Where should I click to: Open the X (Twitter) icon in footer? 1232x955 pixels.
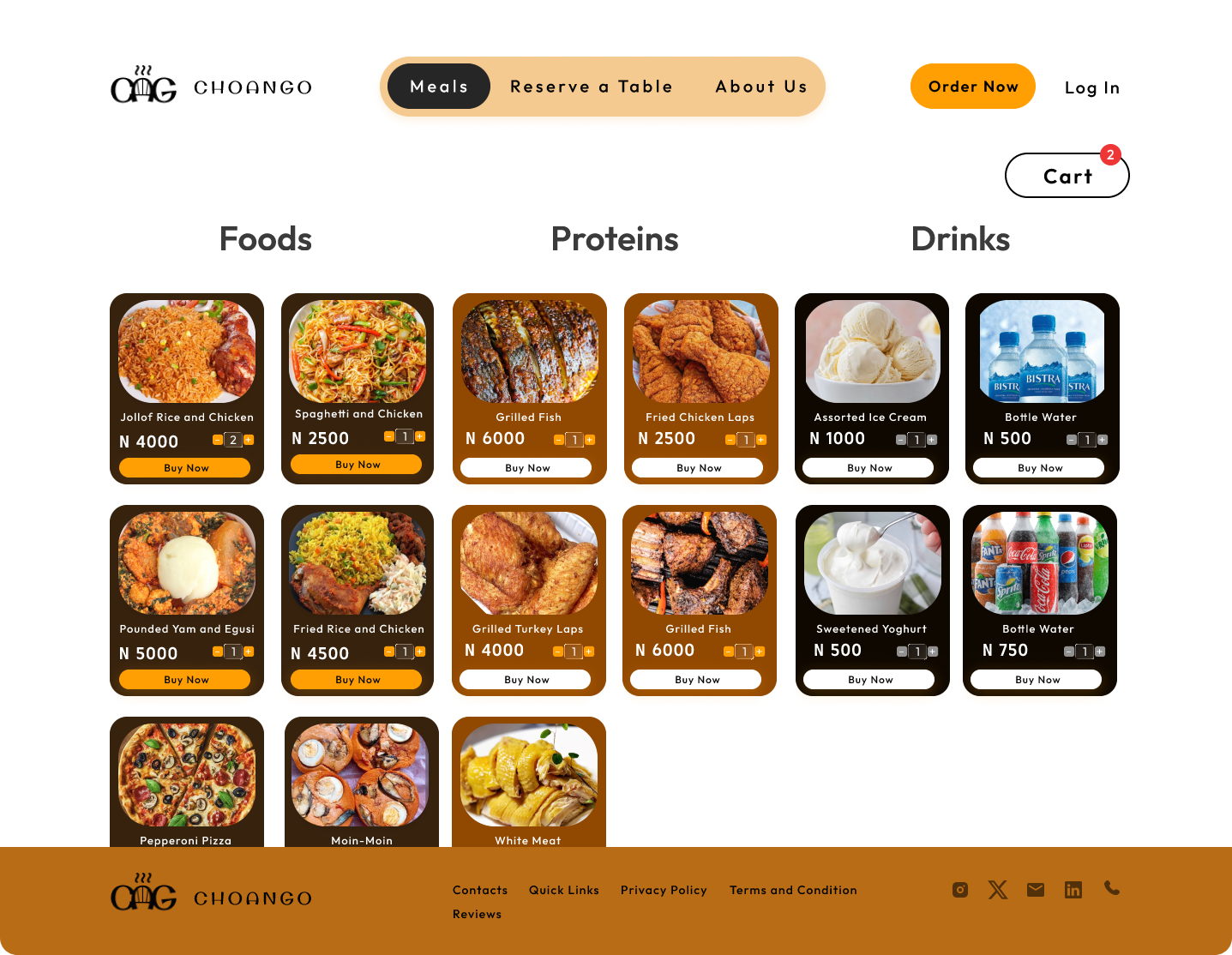click(x=998, y=890)
